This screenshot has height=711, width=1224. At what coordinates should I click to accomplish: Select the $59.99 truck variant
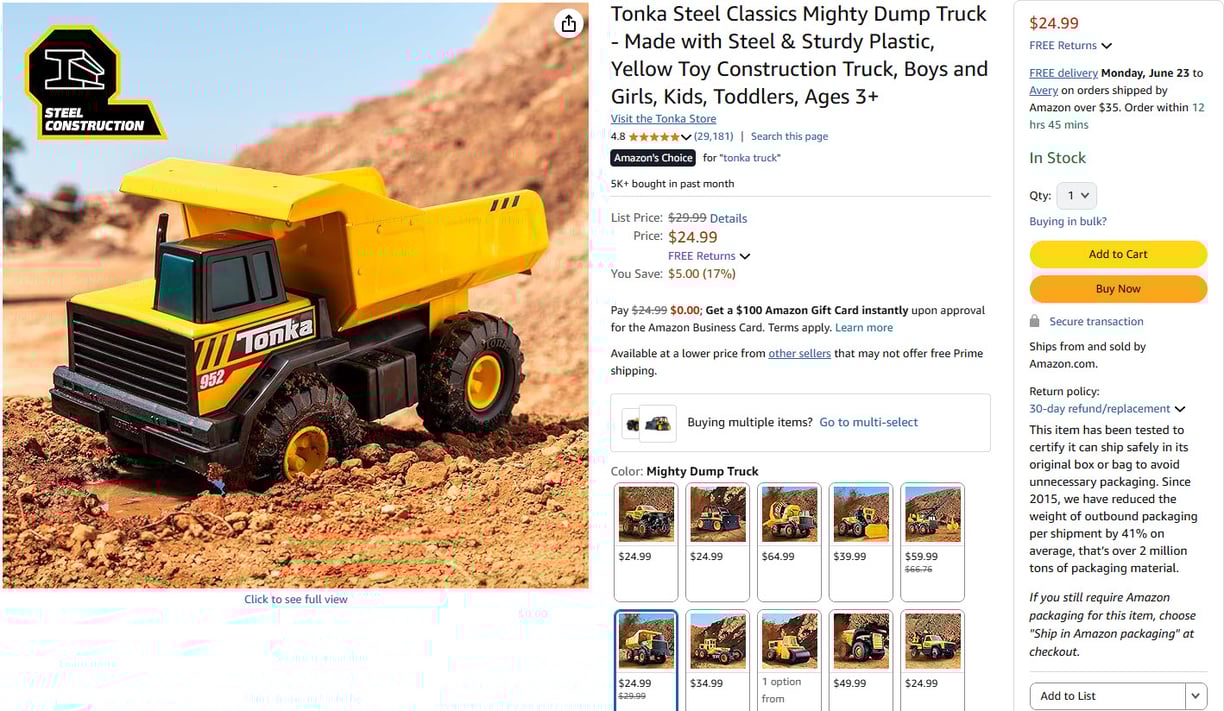tap(933, 542)
